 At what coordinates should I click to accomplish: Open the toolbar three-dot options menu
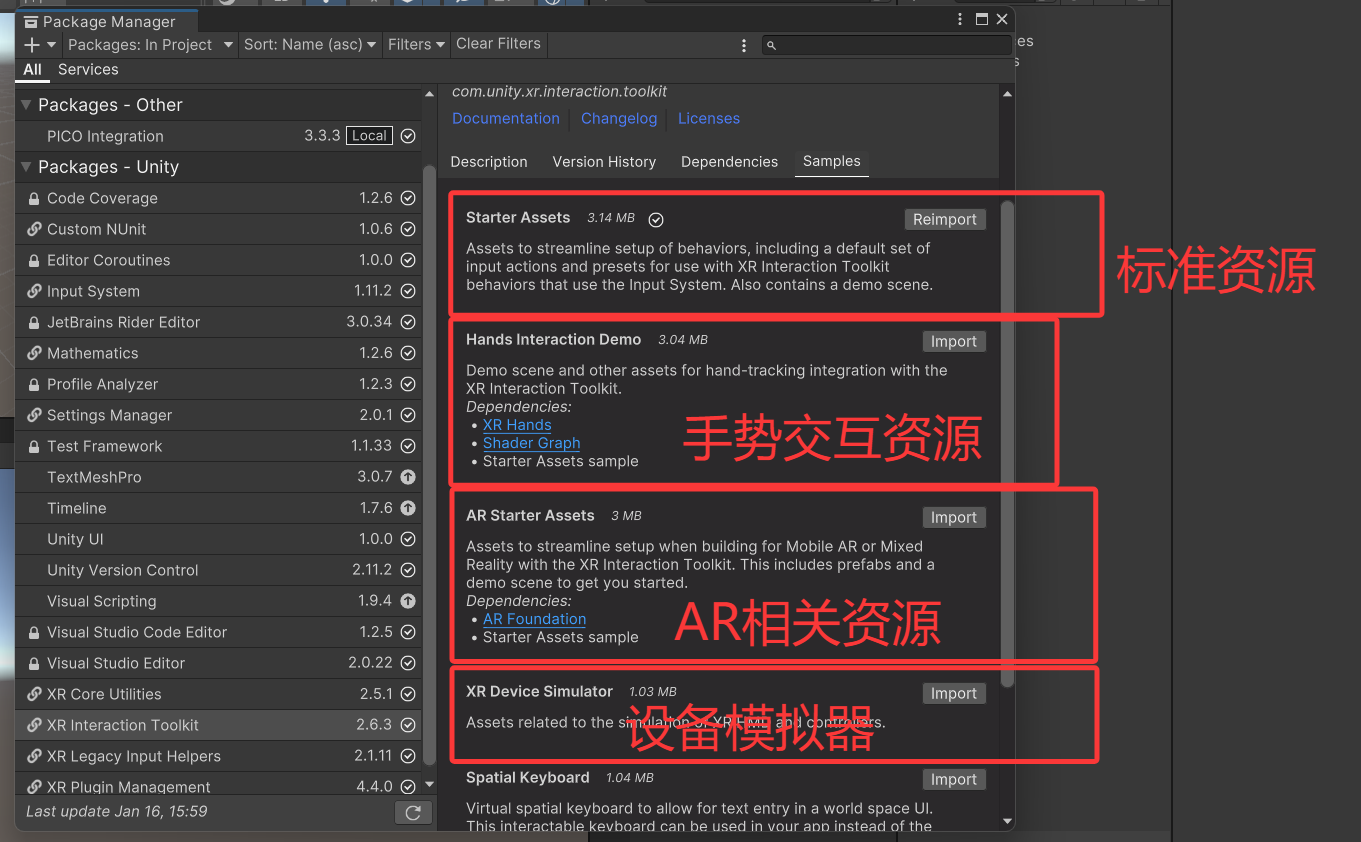(x=744, y=45)
